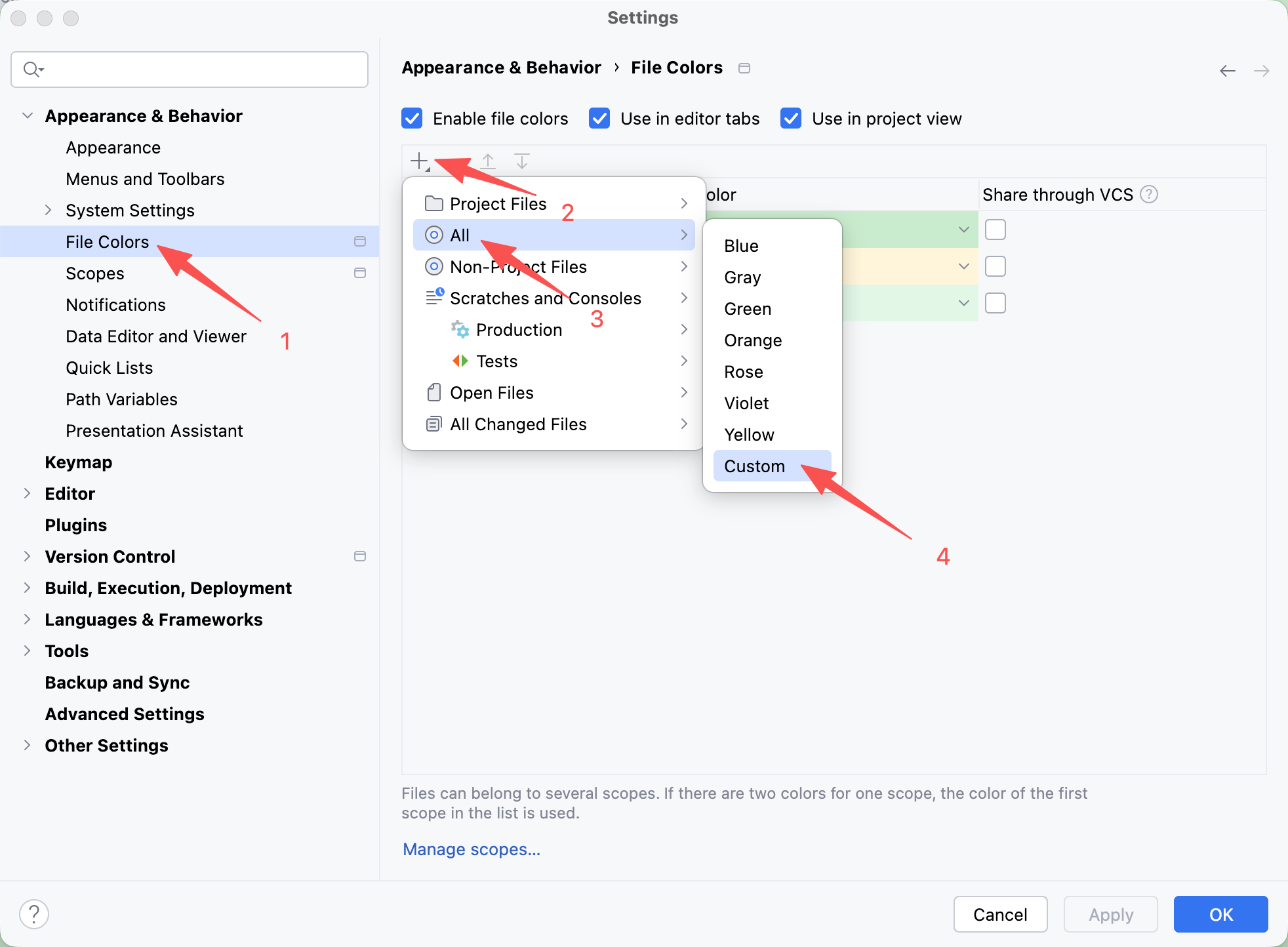
Task: Click the plus Add scope color icon
Action: point(419,161)
